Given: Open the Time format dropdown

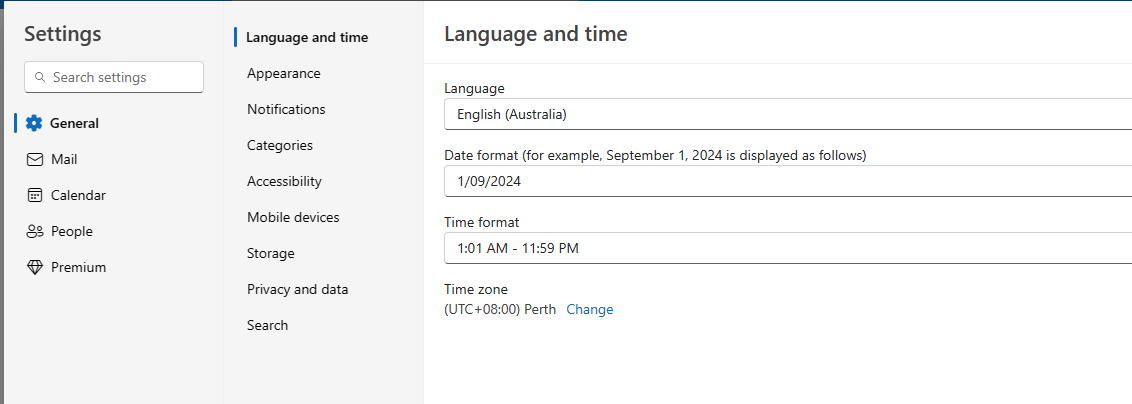Looking at the screenshot, I should click(x=788, y=248).
